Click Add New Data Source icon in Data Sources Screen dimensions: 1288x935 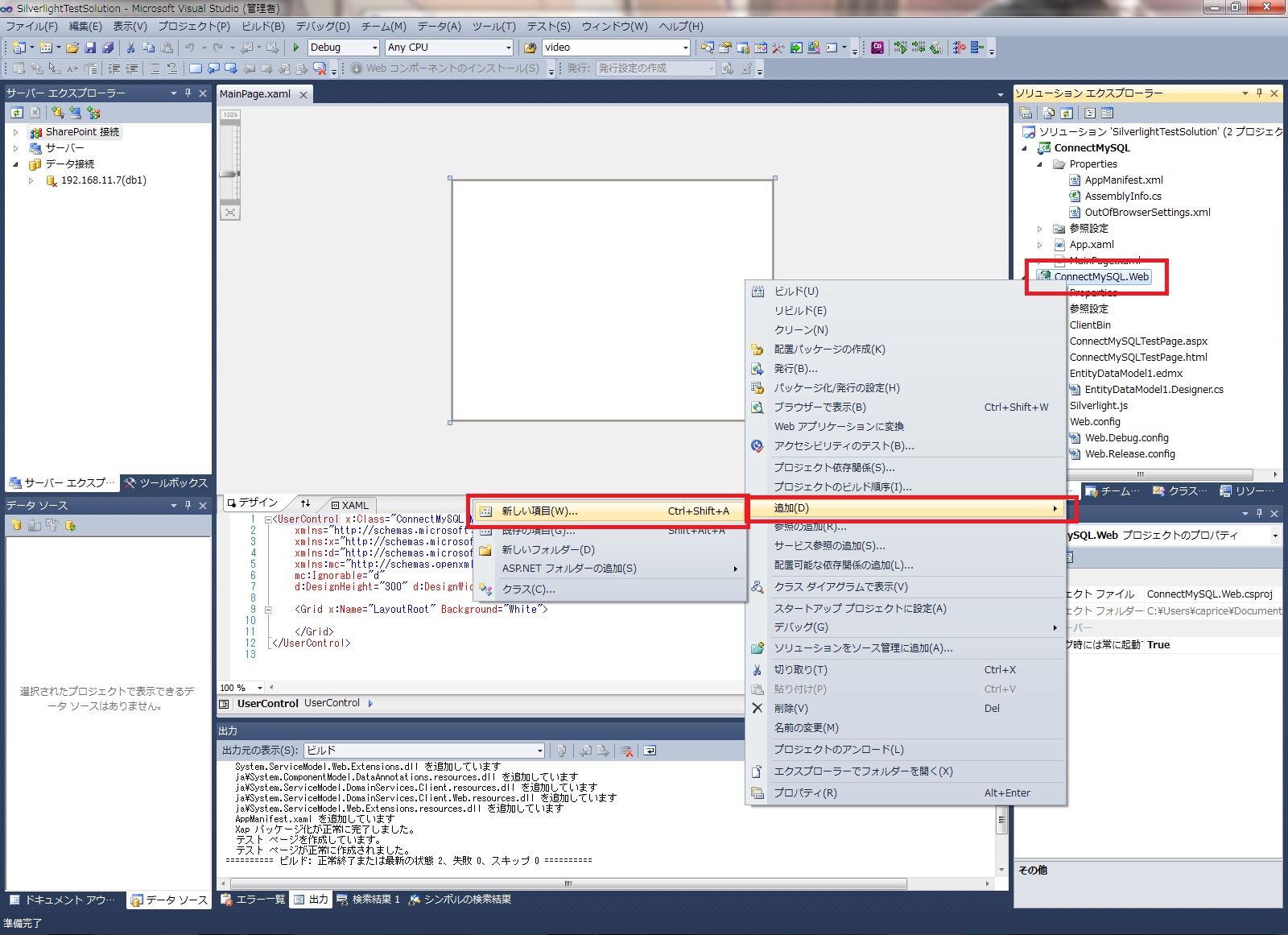pos(16,525)
